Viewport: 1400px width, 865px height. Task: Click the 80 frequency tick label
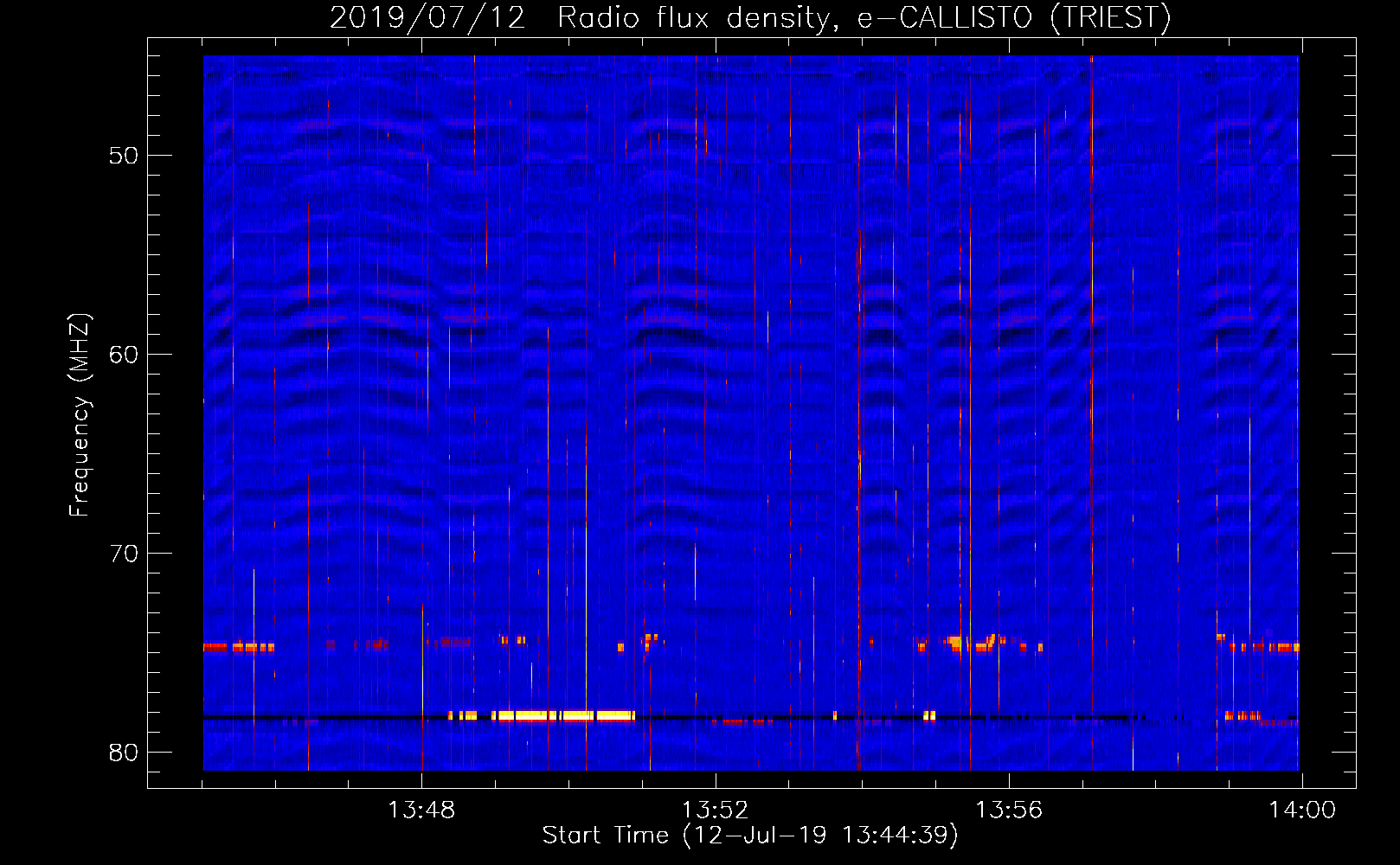(x=124, y=753)
